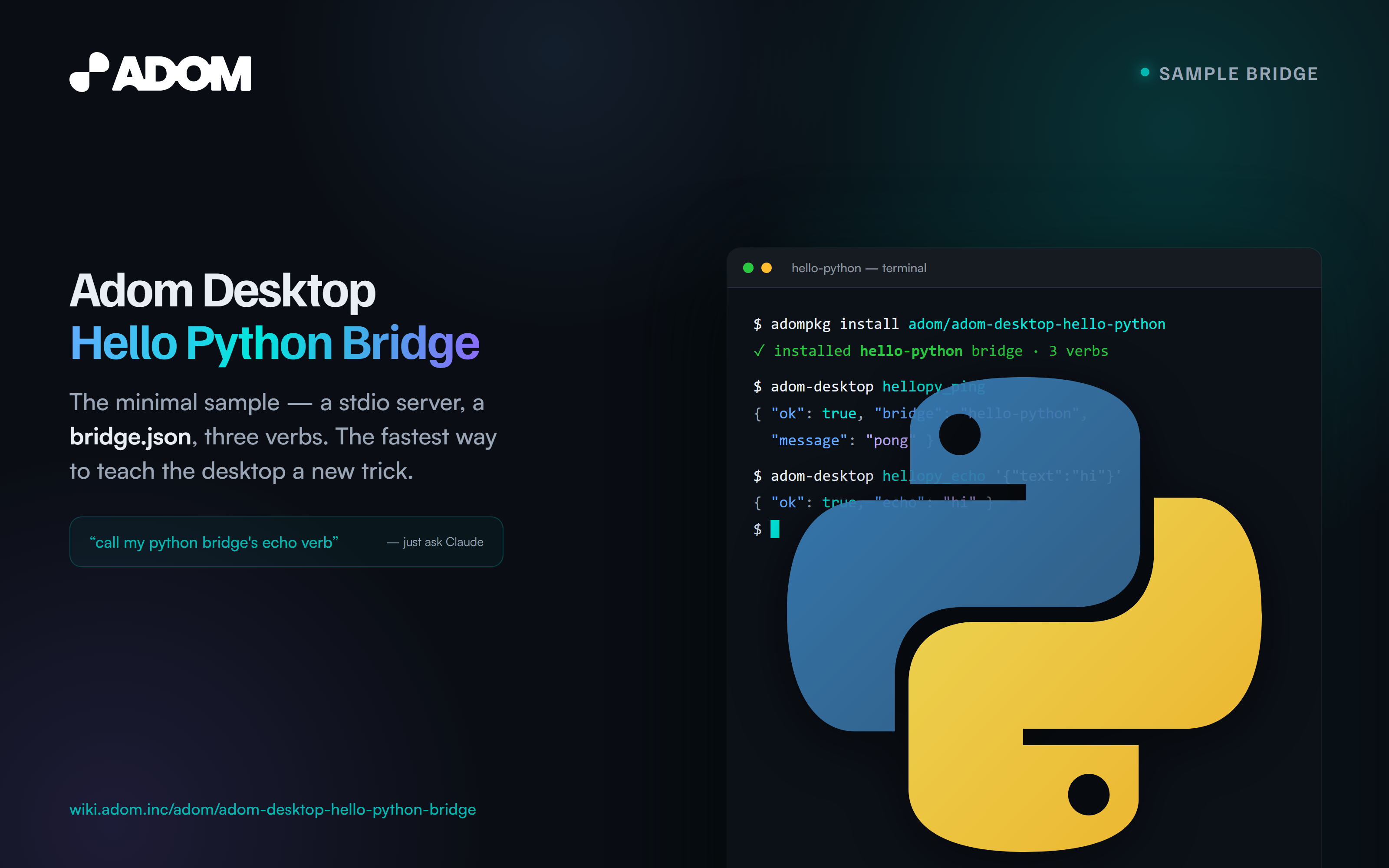Click the green dot in terminal title bar
The image size is (1389, 868).
pyautogui.click(x=748, y=268)
